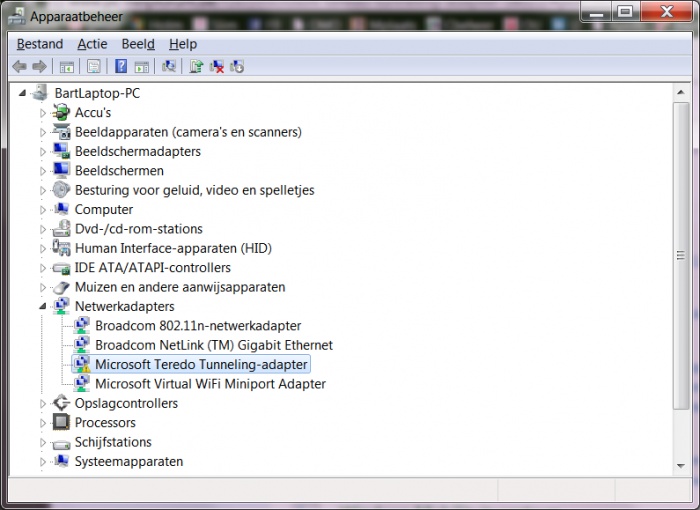Click the Opslagcontrollers icon
This screenshot has width=700, height=510.
[61, 403]
